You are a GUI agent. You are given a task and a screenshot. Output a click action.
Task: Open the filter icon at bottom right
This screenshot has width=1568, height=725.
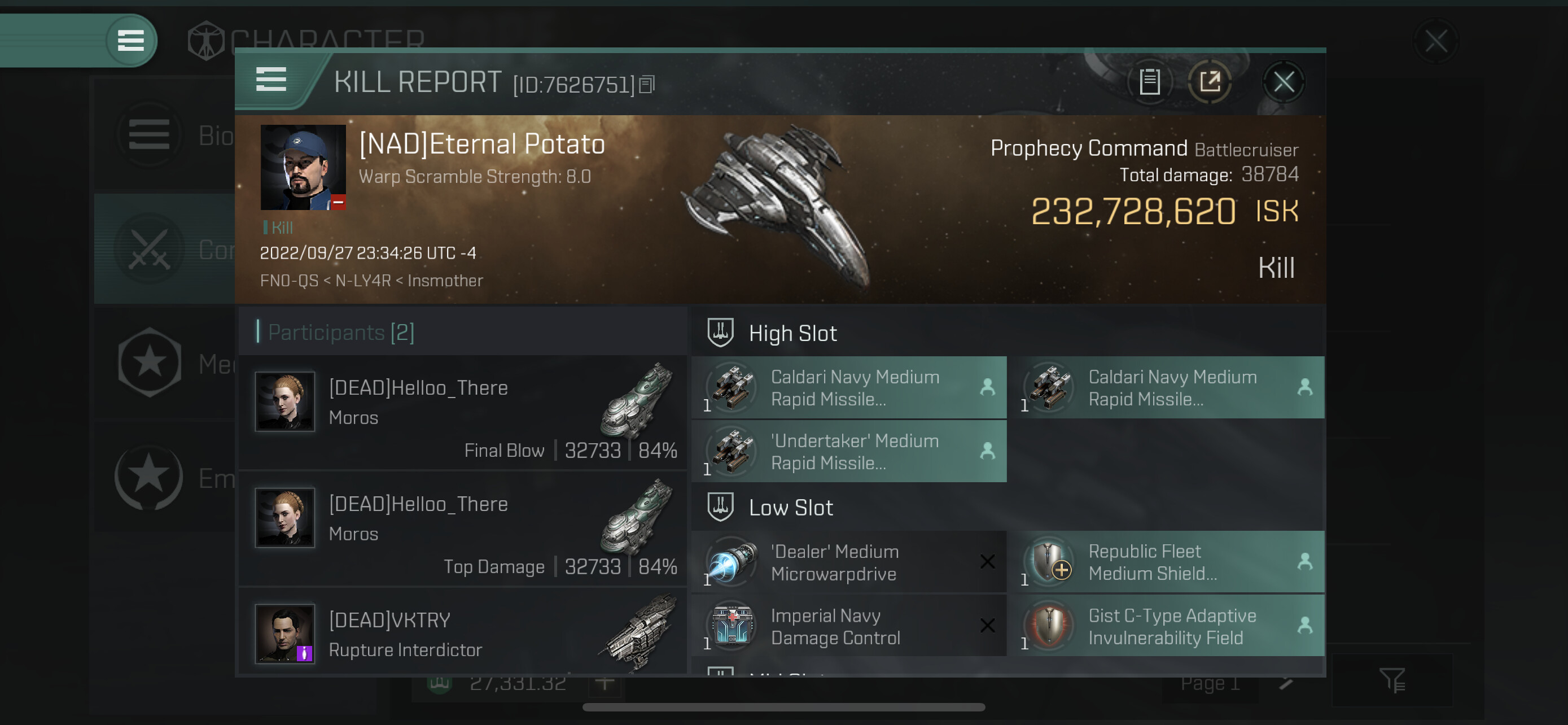1391,680
